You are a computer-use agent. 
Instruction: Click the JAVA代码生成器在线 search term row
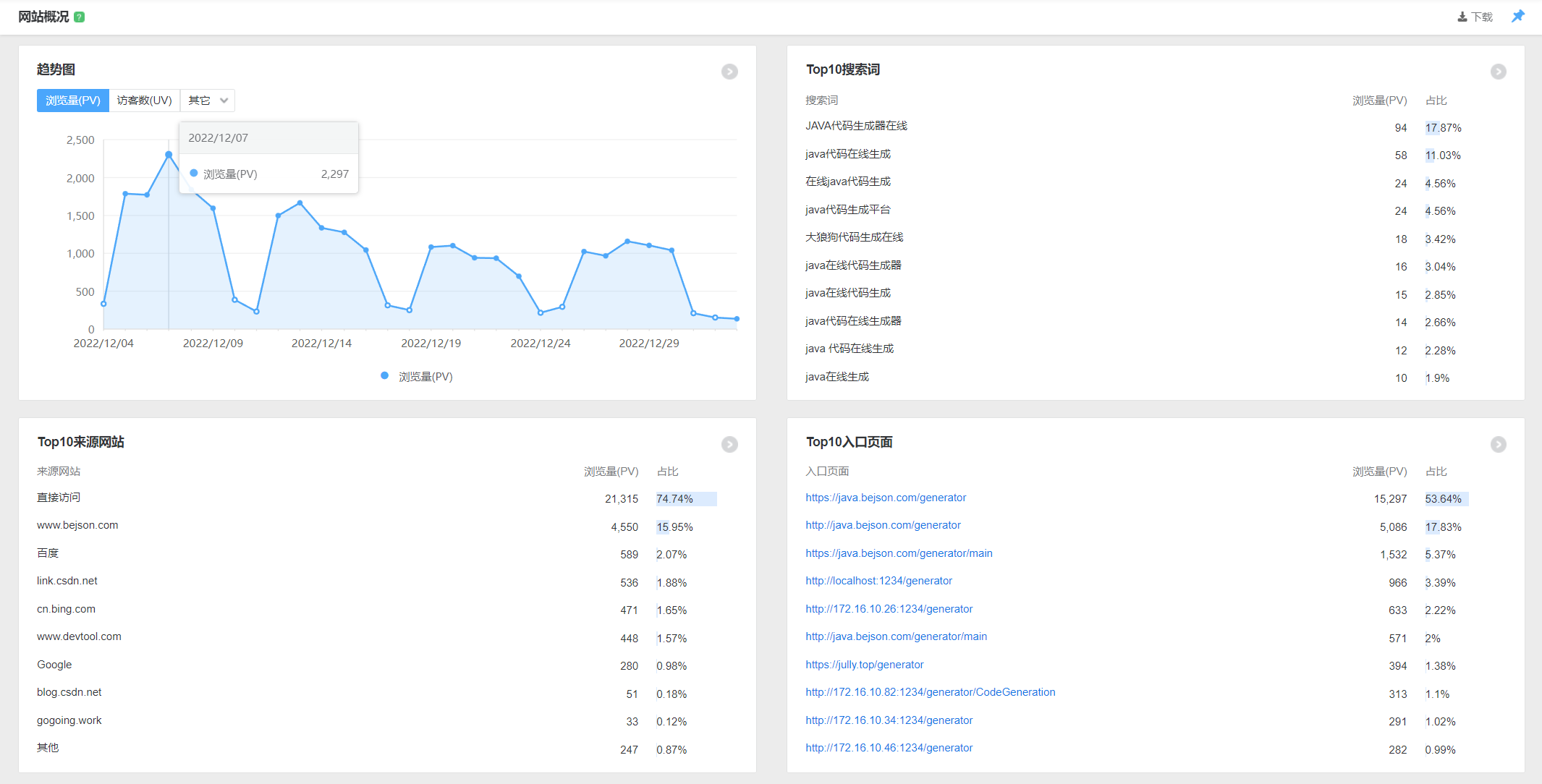(856, 126)
